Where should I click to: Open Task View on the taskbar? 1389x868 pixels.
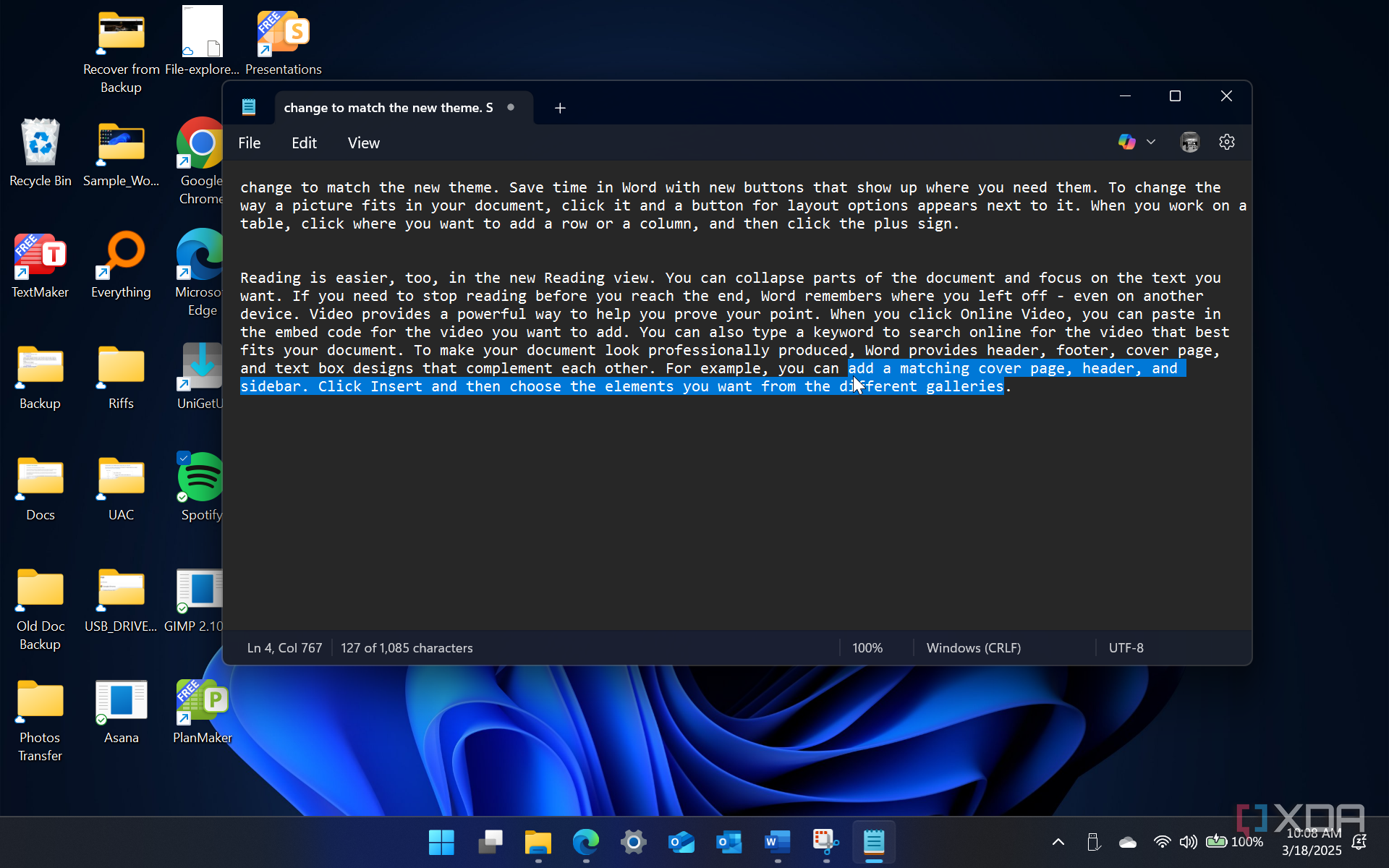coord(490,843)
